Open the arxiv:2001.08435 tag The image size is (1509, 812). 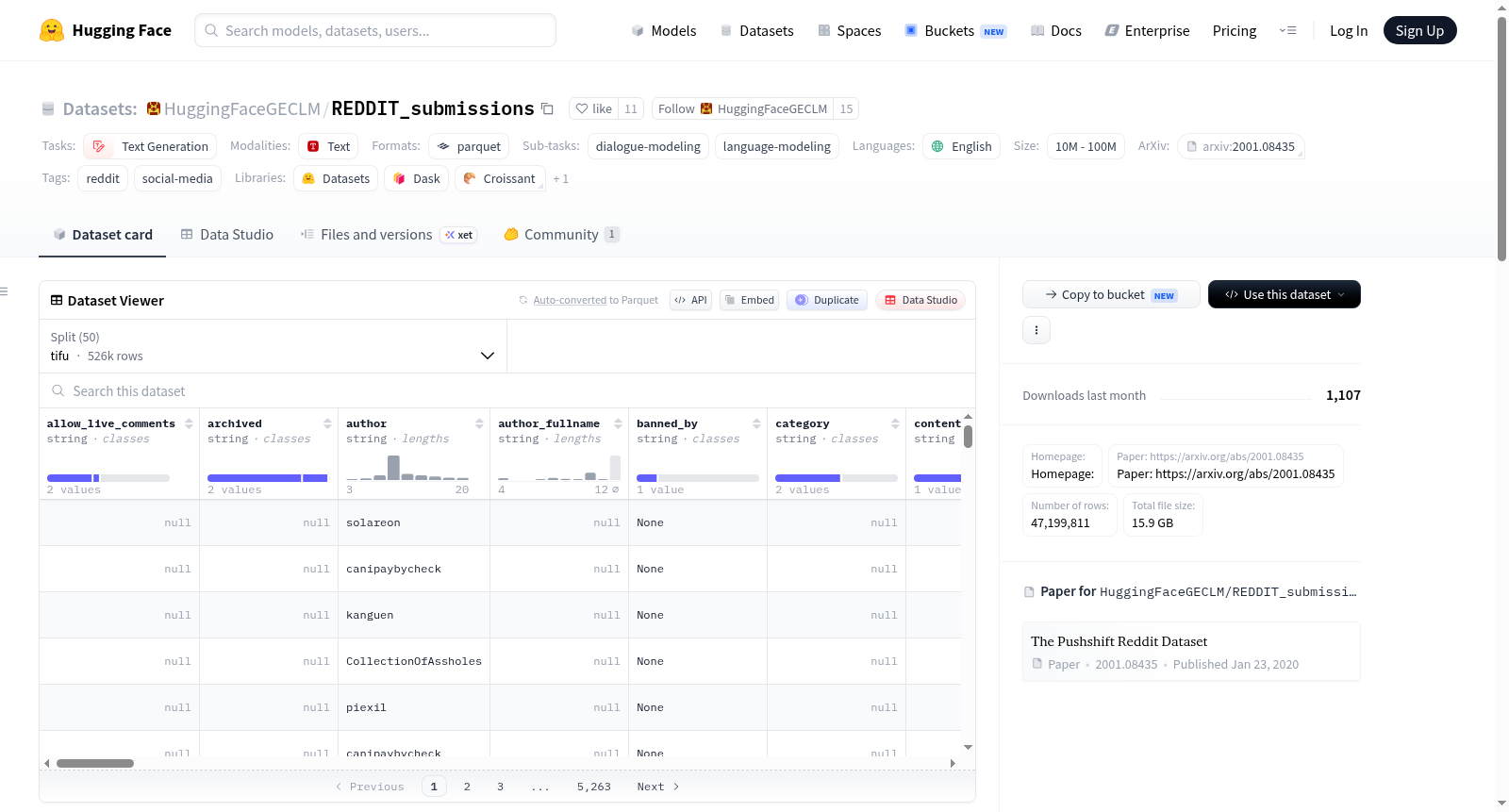tap(1240, 146)
